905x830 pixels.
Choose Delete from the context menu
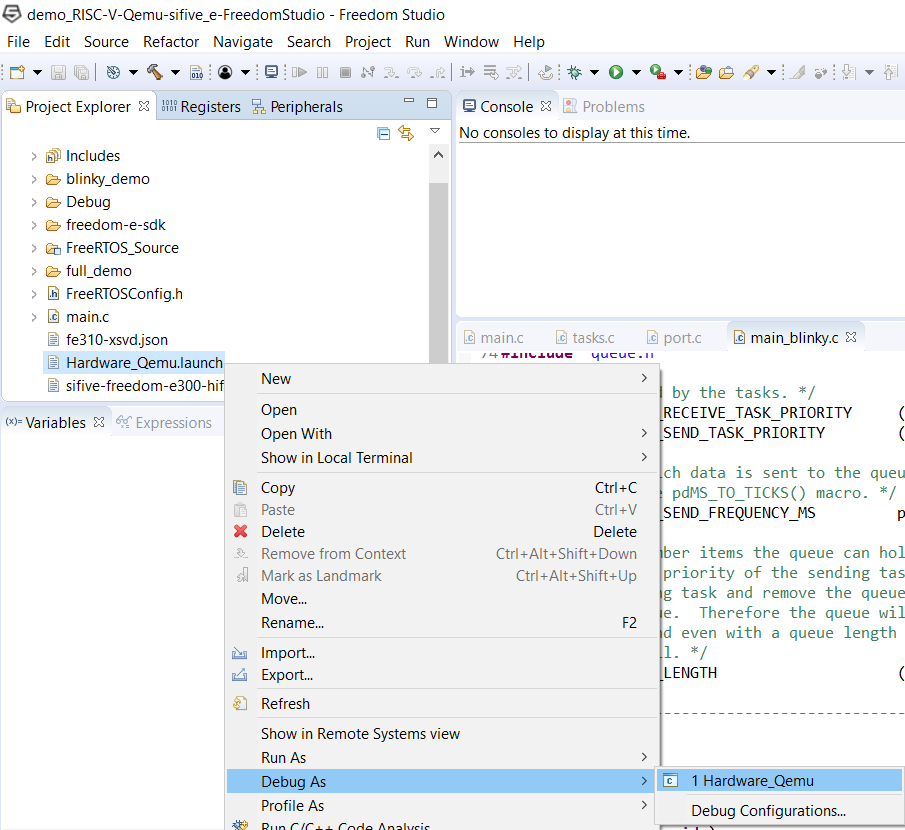tap(442, 532)
